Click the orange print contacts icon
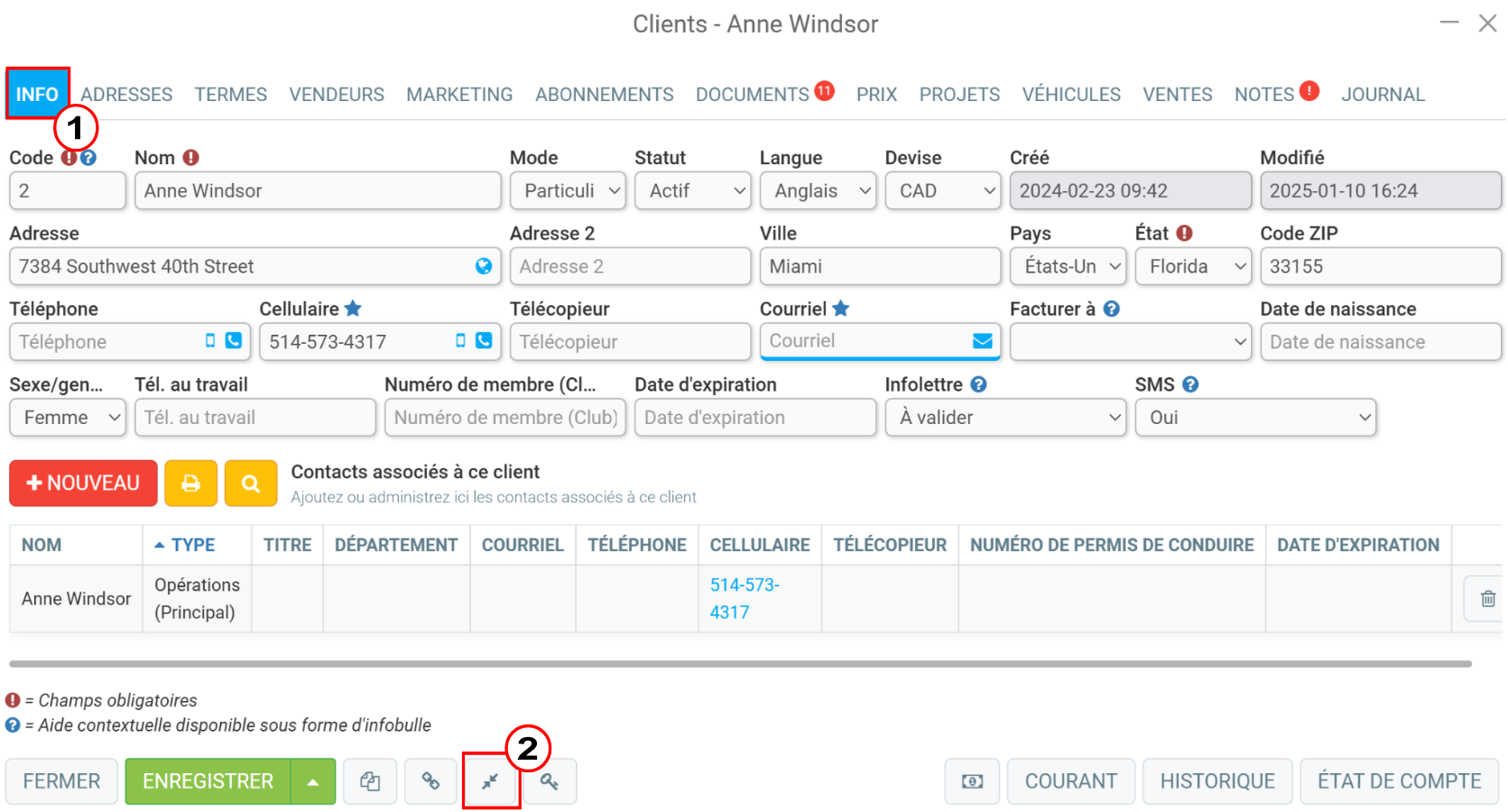Image resolution: width=1508 pixels, height=812 pixels. tap(190, 484)
